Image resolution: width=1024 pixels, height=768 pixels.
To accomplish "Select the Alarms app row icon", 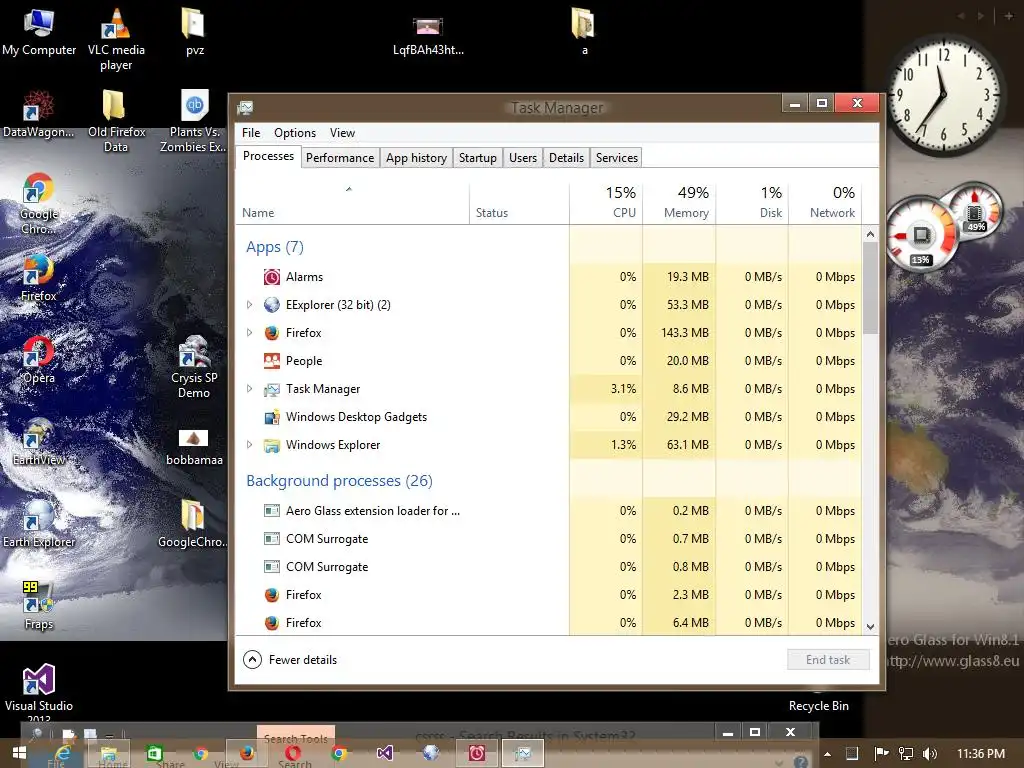I will click(x=272, y=277).
